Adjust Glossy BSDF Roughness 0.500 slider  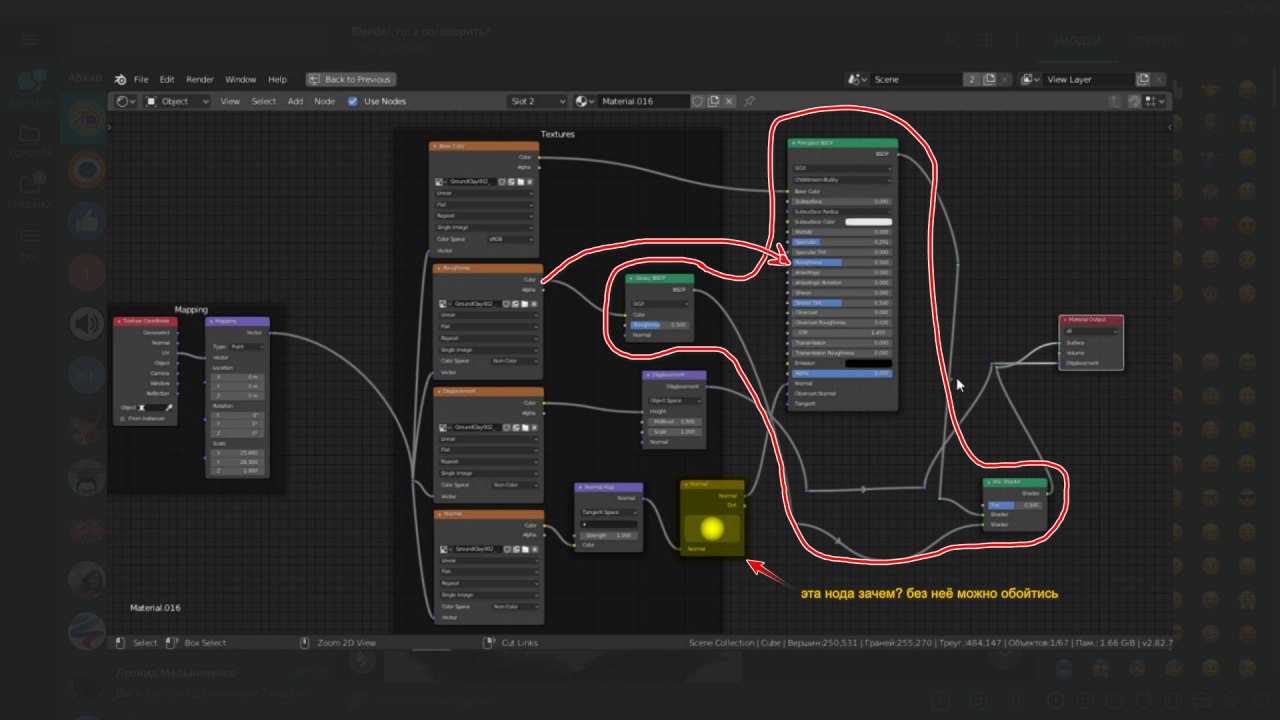point(659,325)
